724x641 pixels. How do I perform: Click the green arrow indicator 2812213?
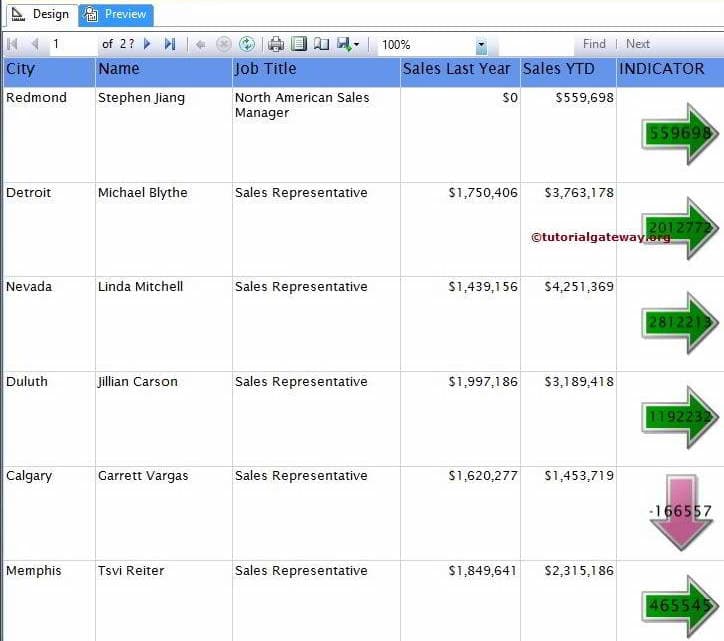(x=680, y=323)
